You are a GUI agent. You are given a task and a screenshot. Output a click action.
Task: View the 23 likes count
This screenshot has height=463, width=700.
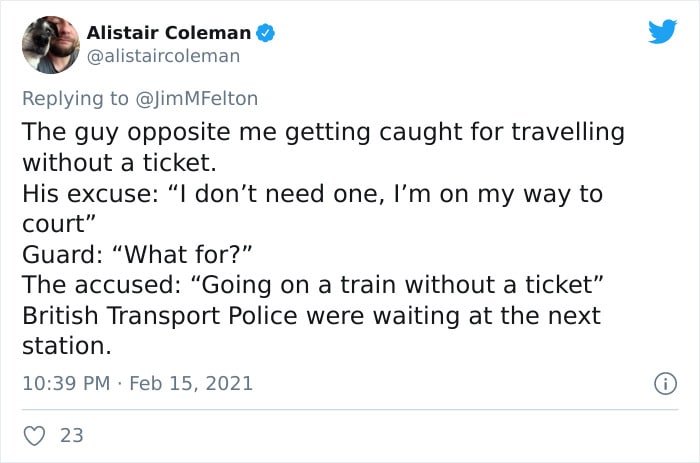tap(72, 435)
